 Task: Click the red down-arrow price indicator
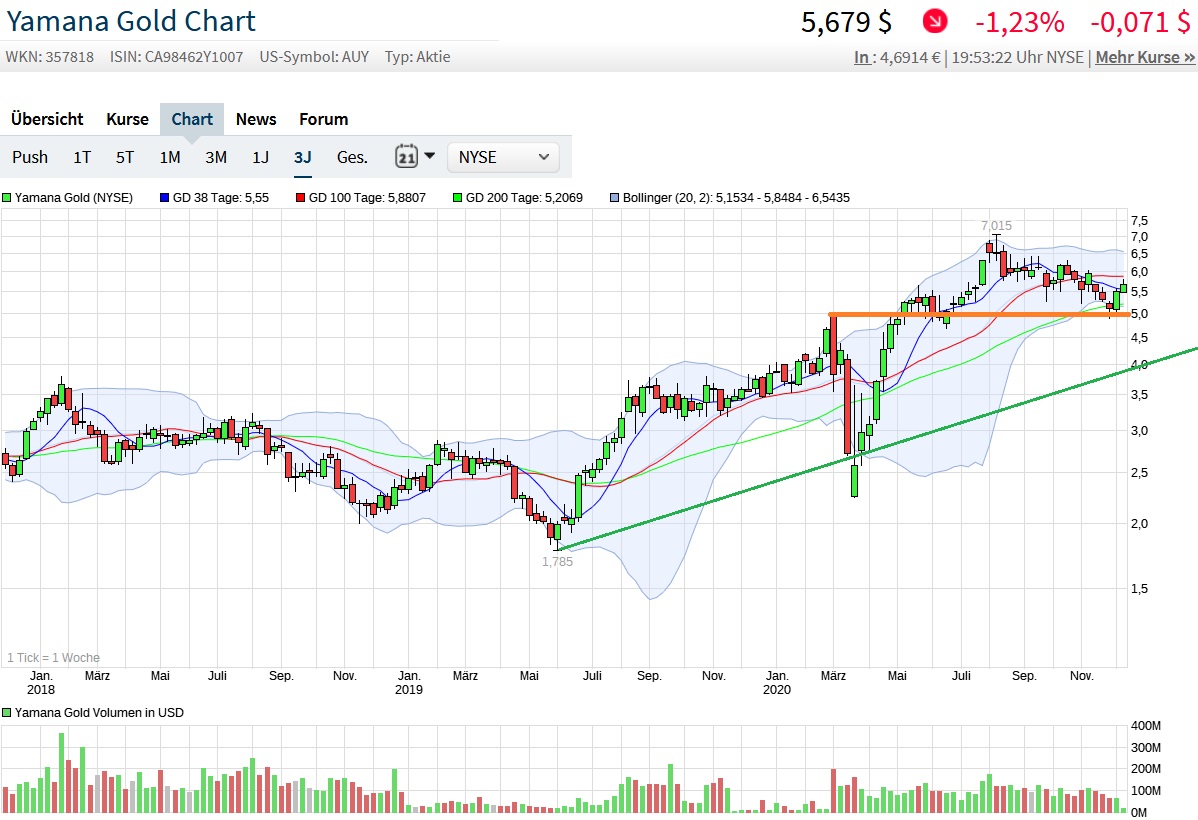click(935, 21)
